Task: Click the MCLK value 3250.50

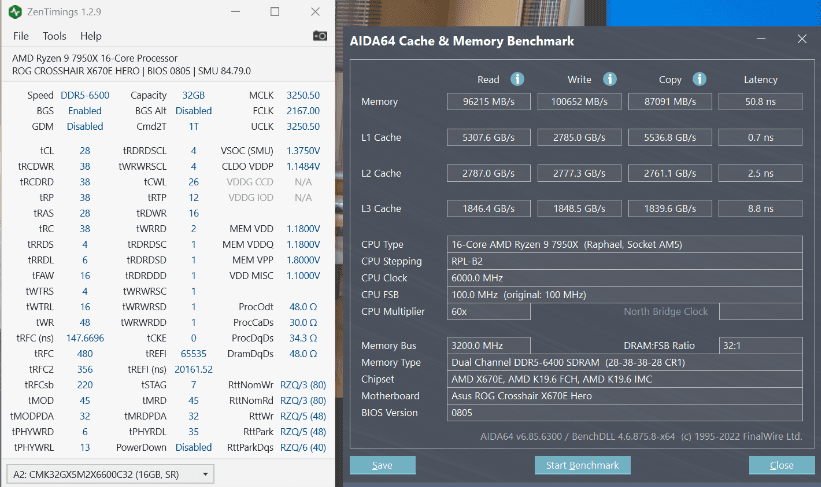Action: pyautogui.click(x=303, y=95)
